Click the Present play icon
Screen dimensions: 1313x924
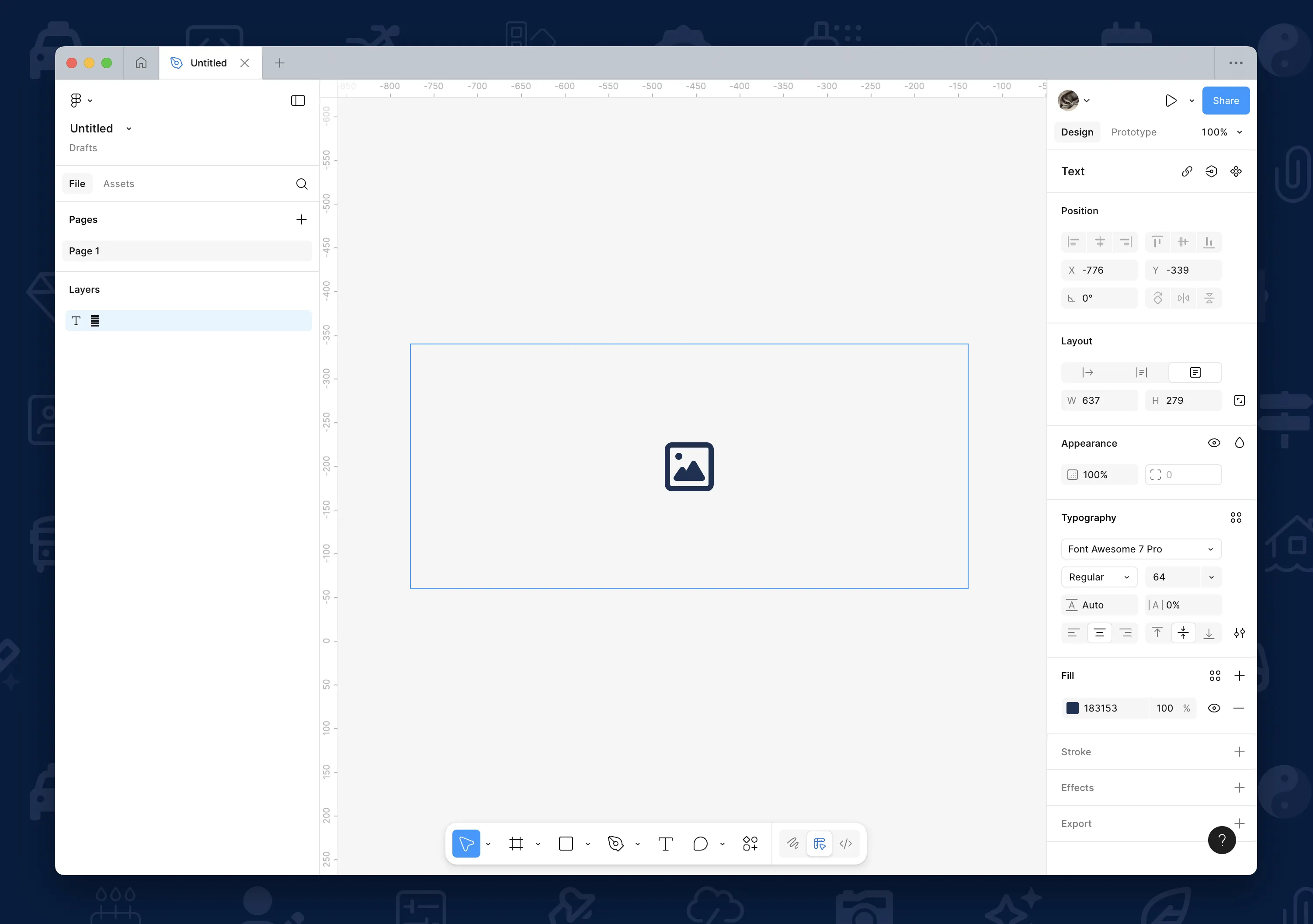(x=1171, y=101)
